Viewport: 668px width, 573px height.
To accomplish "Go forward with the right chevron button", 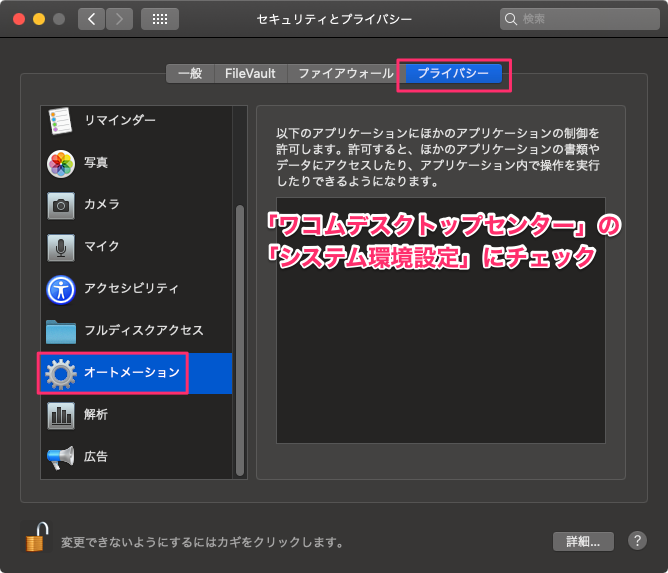I will click(119, 19).
